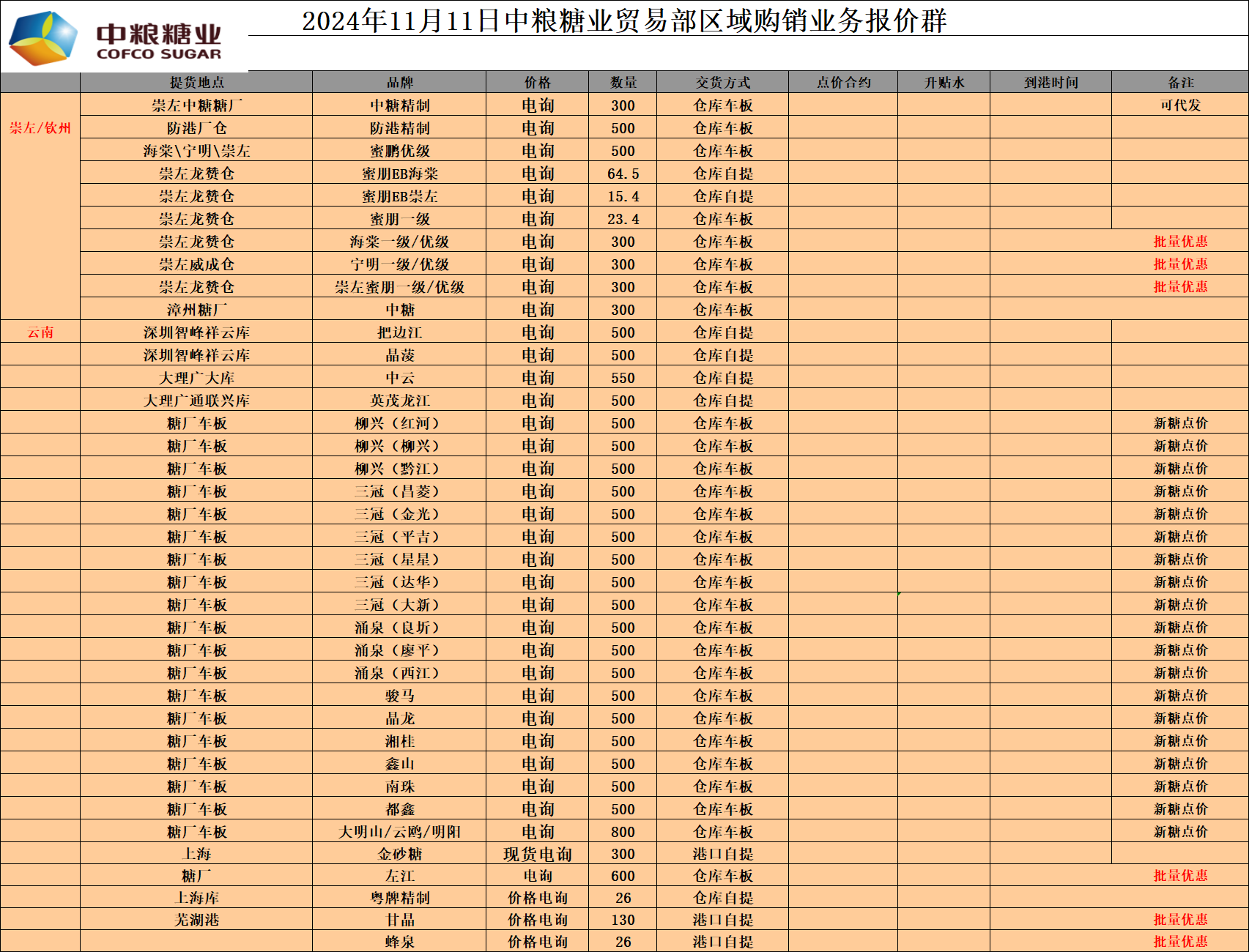Select the 三冠（大新） brand cell
This screenshot has height=952, width=1249.
tap(399, 605)
